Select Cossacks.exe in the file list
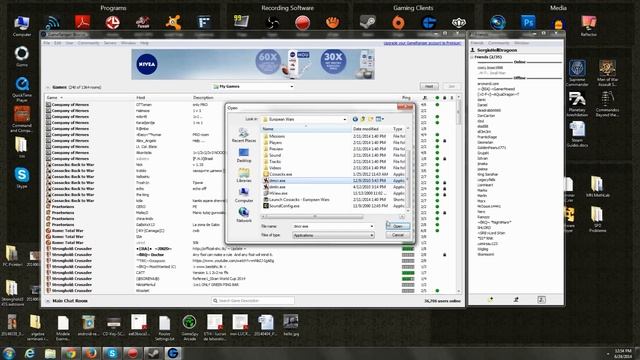The image size is (640, 360). (x=280, y=174)
